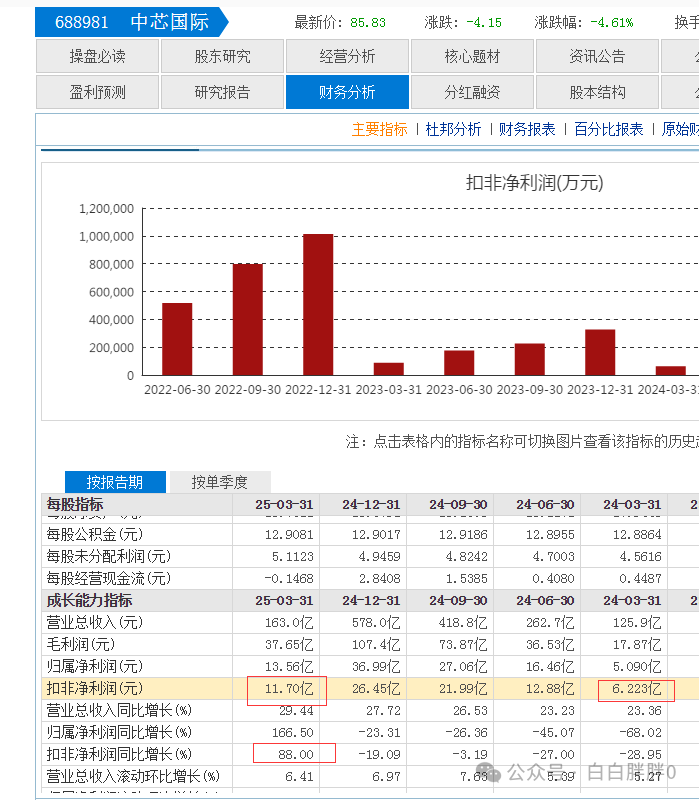Open the 研究报告 tab
The image size is (699, 800).
pos(222,92)
